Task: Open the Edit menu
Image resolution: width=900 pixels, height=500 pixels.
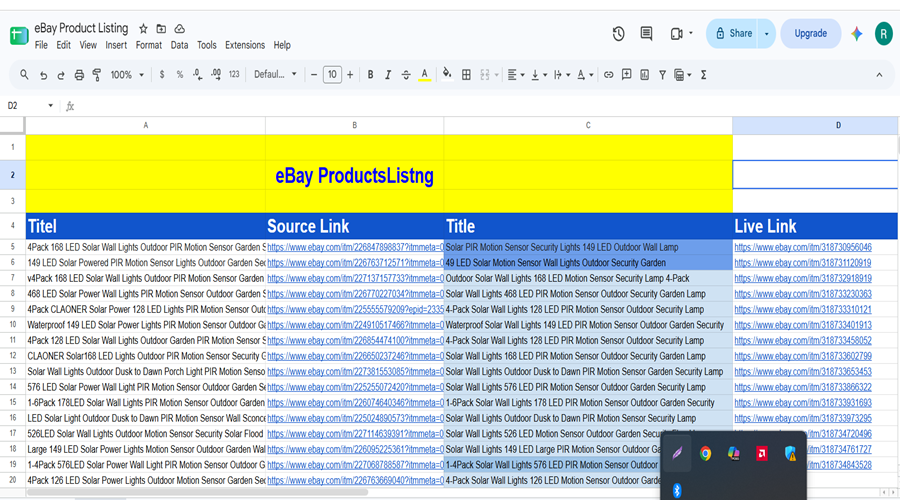Action: (x=63, y=45)
